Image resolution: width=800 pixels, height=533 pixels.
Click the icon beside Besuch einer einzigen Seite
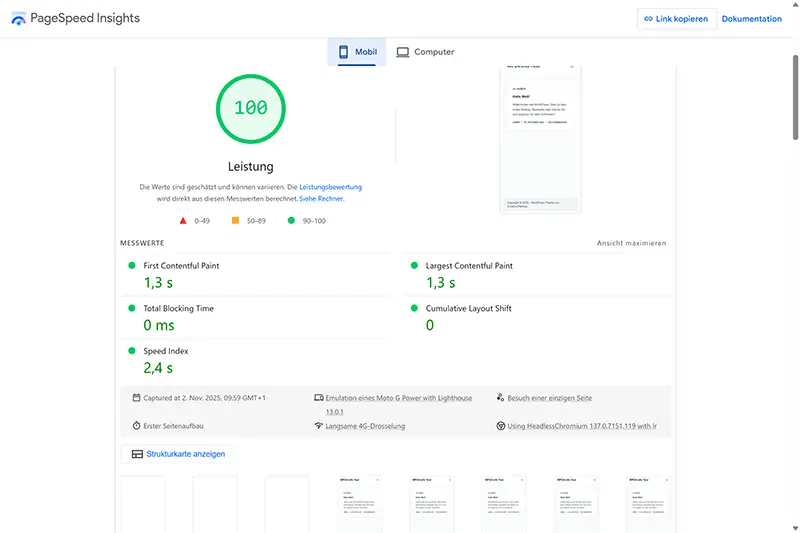click(501, 398)
